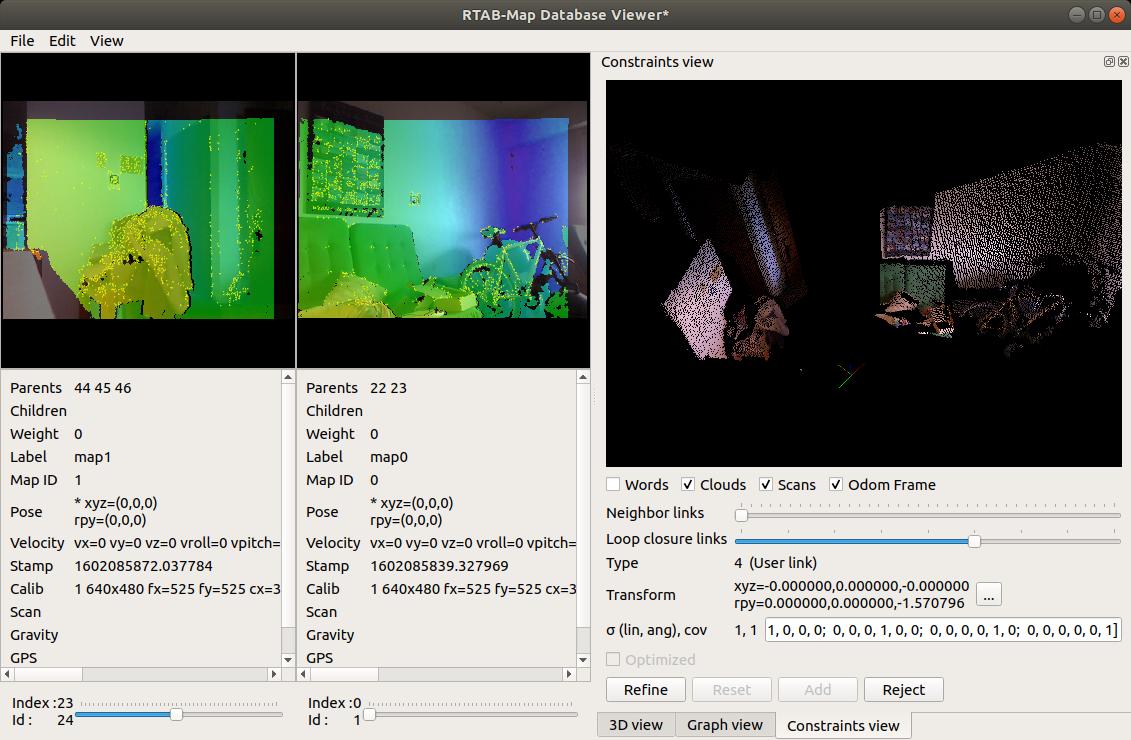Click the right info panel scroll-left arrow
The width and height of the screenshot is (1131, 740).
(304, 675)
